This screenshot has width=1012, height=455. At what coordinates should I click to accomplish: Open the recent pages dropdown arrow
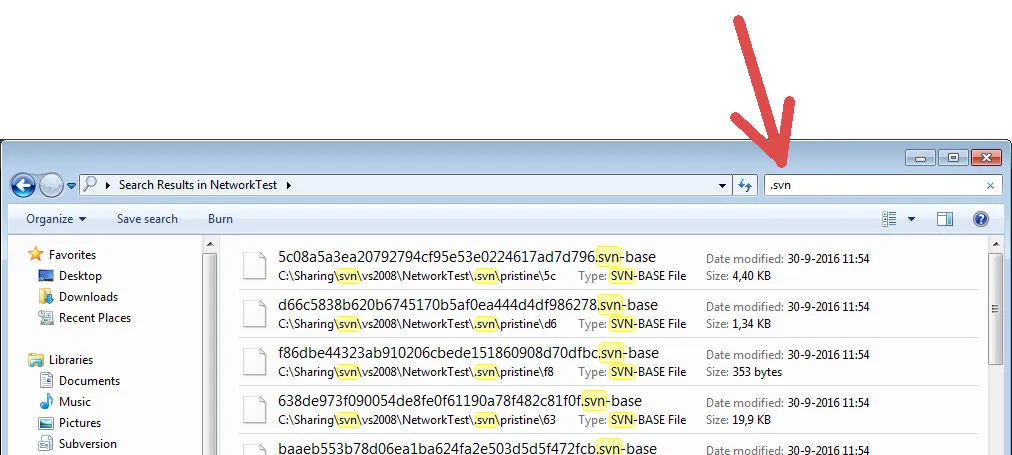coord(71,187)
